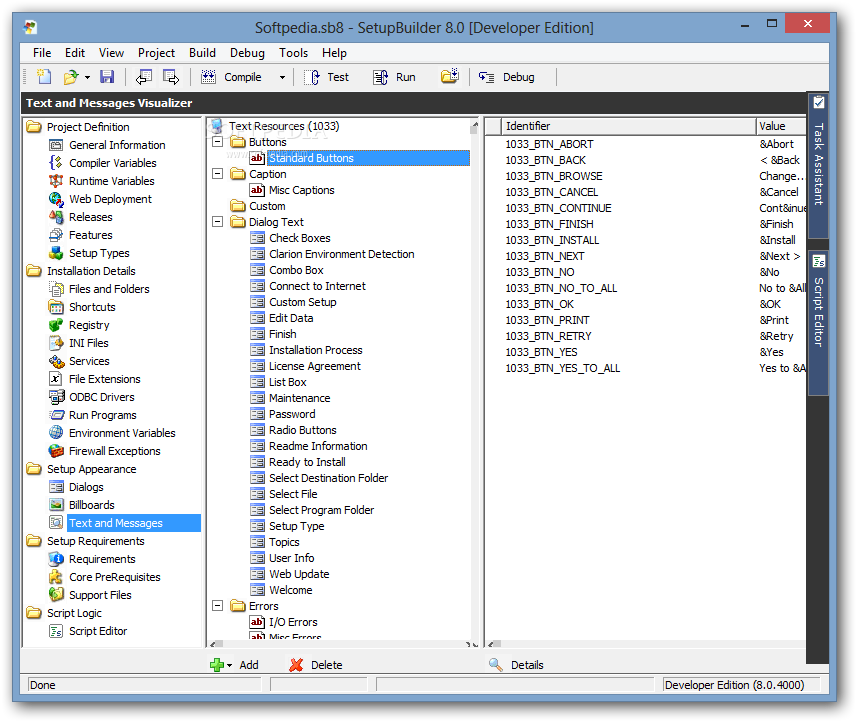Open the dropdown arrow beside Open project
The image size is (857, 722).
[x=87, y=78]
